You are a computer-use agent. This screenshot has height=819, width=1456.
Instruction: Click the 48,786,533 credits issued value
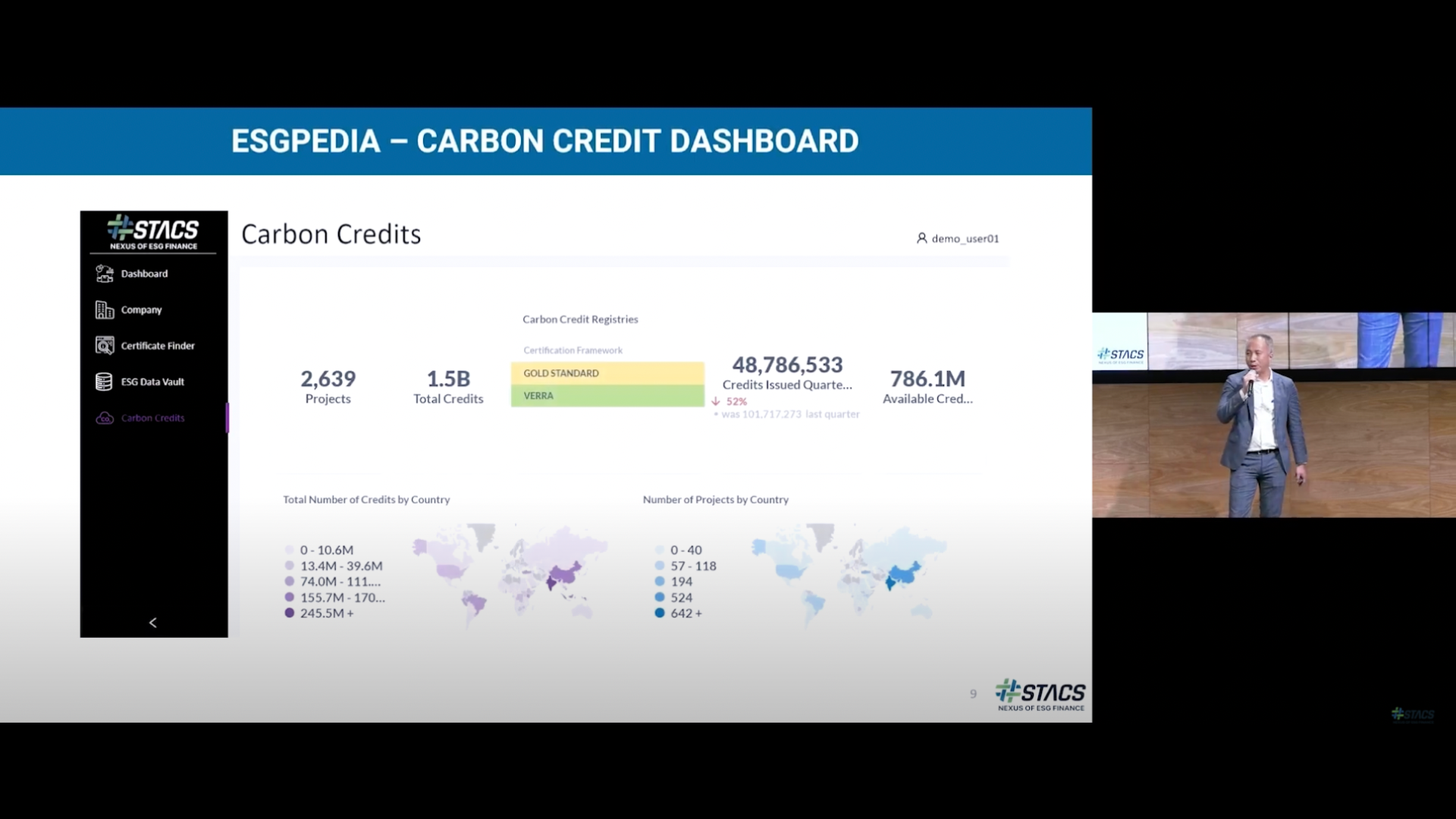(787, 365)
